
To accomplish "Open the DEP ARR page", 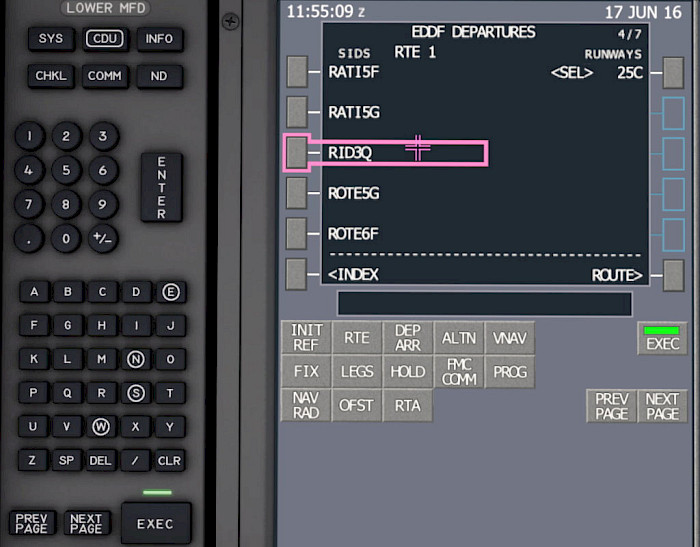I will 408,338.
